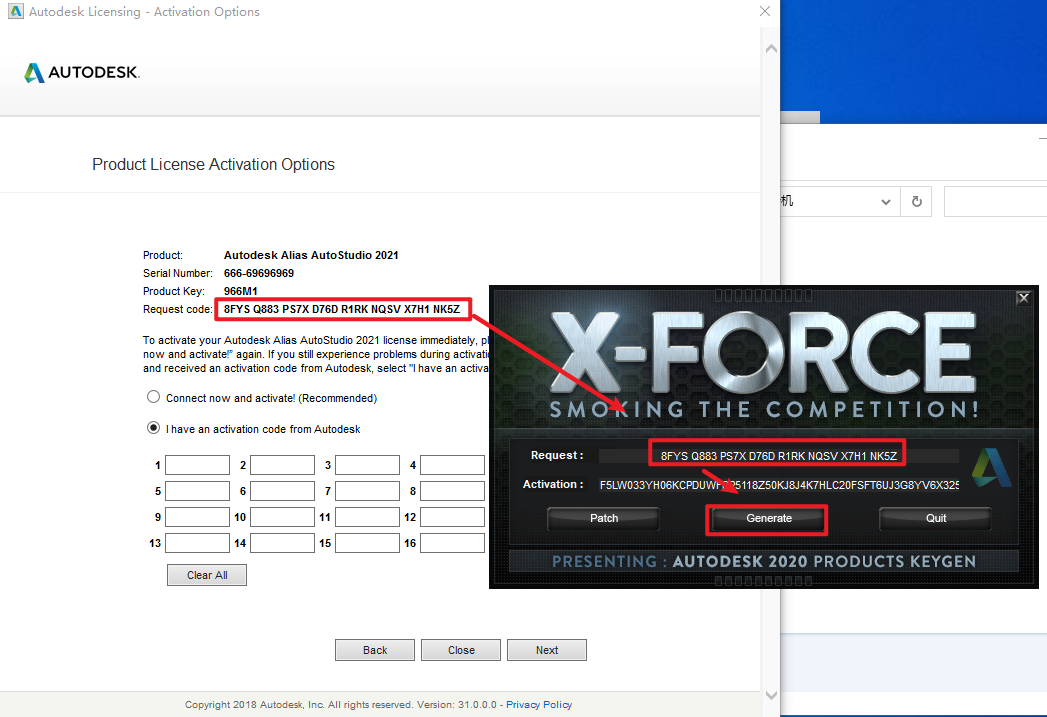This screenshot has height=717, width=1047.
Task: Click activation code field 4
Action: 452,465
